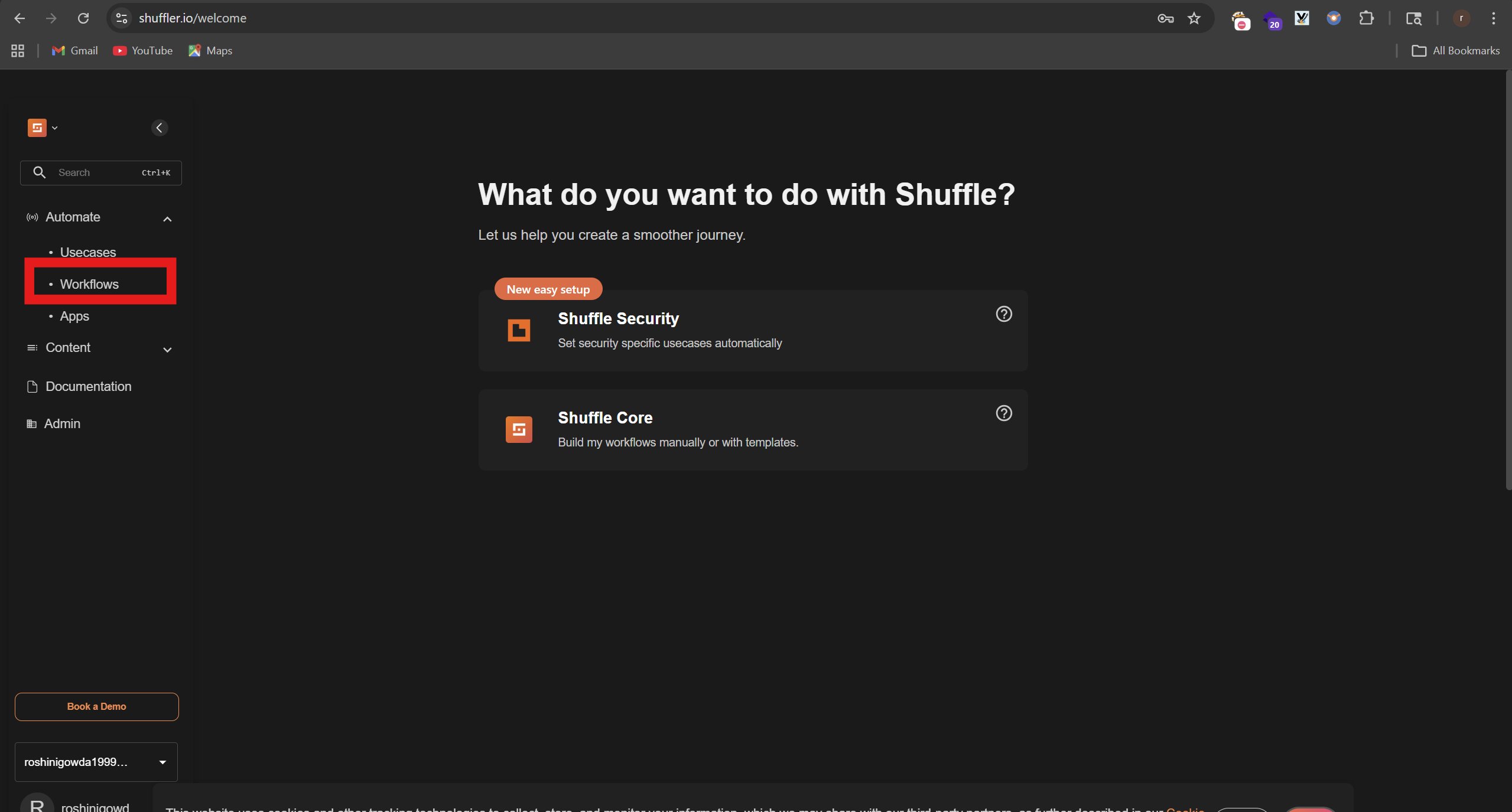Image resolution: width=1512 pixels, height=812 pixels.
Task: Click the sidebar Search input field
Action: click(101, 172)
